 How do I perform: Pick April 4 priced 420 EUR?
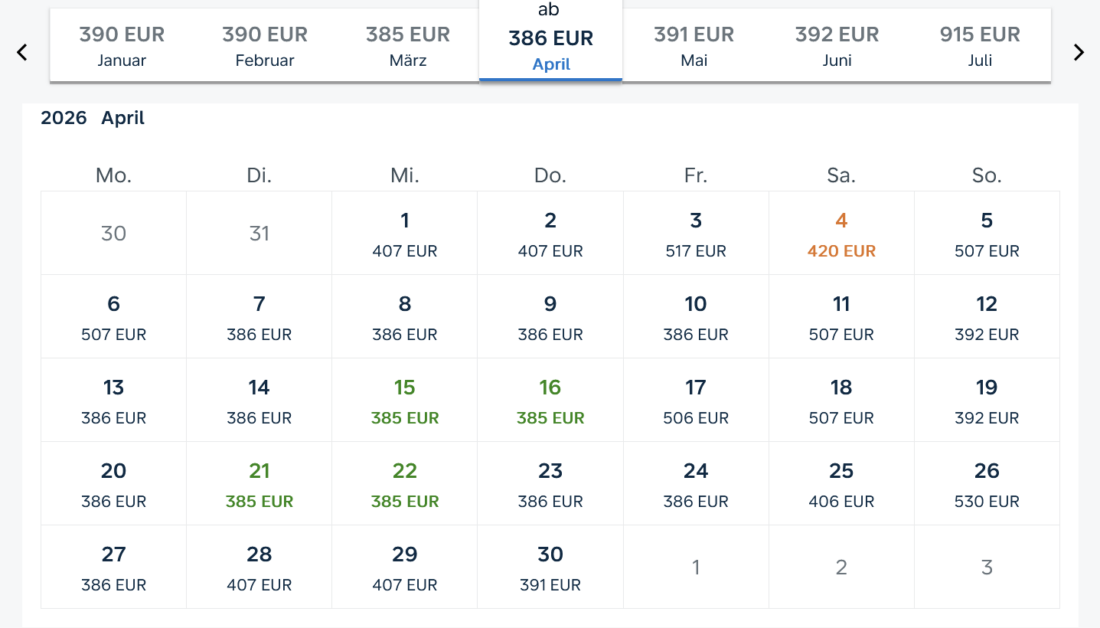click(x=841, y=234)
